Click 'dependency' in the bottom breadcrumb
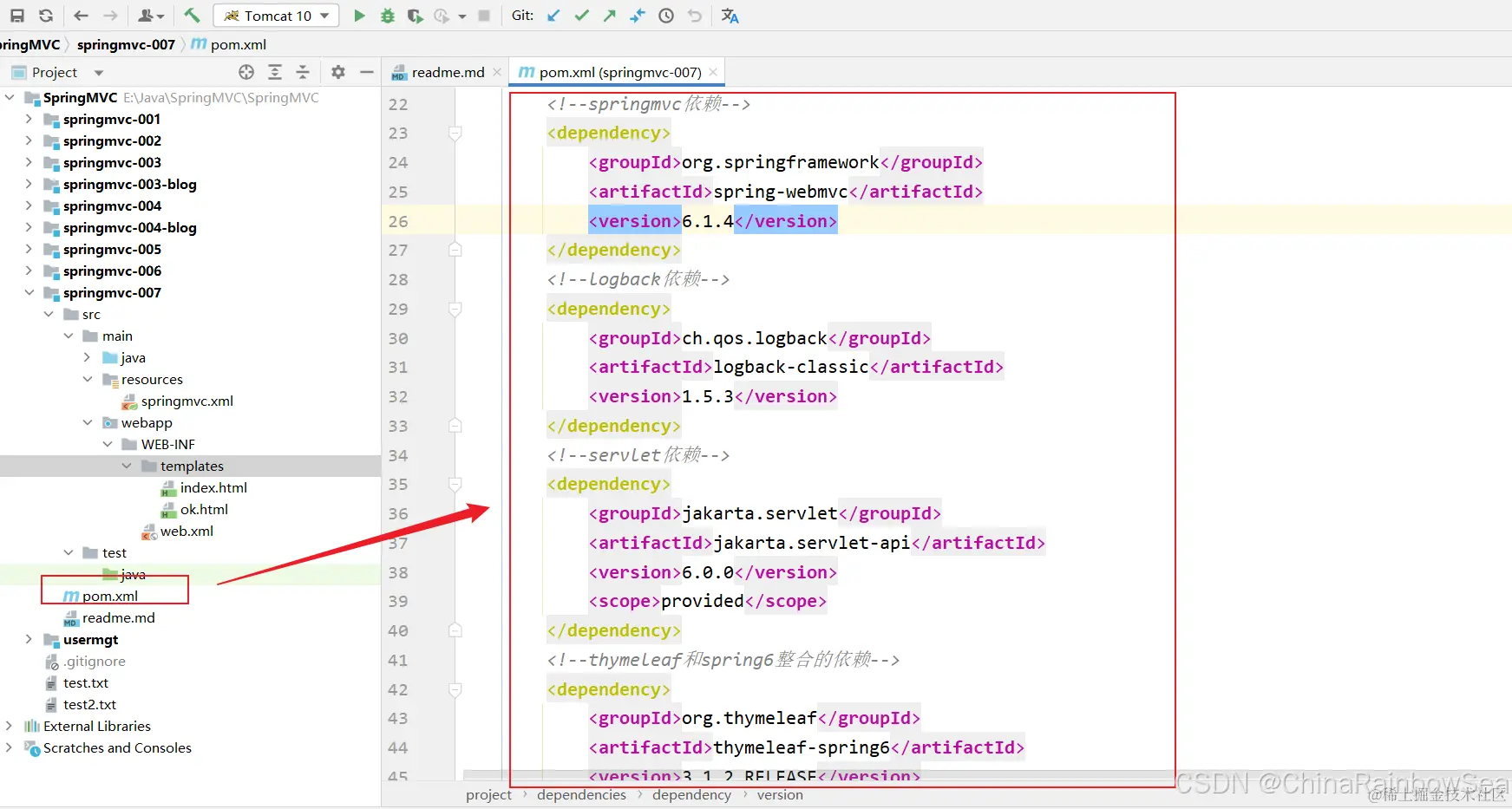 point(691,794)
